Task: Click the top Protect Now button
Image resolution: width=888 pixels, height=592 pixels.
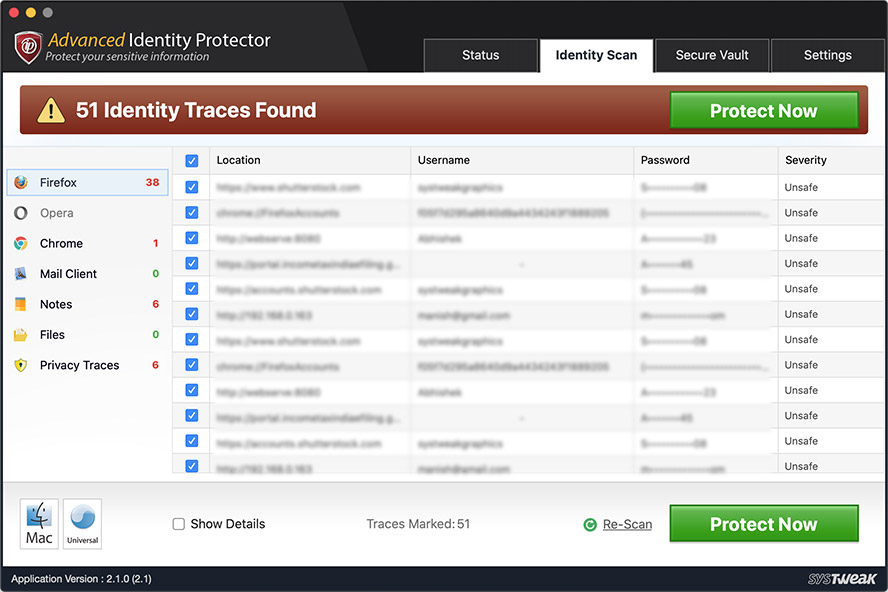Action: pyautogui.click(x=764, y=110)
